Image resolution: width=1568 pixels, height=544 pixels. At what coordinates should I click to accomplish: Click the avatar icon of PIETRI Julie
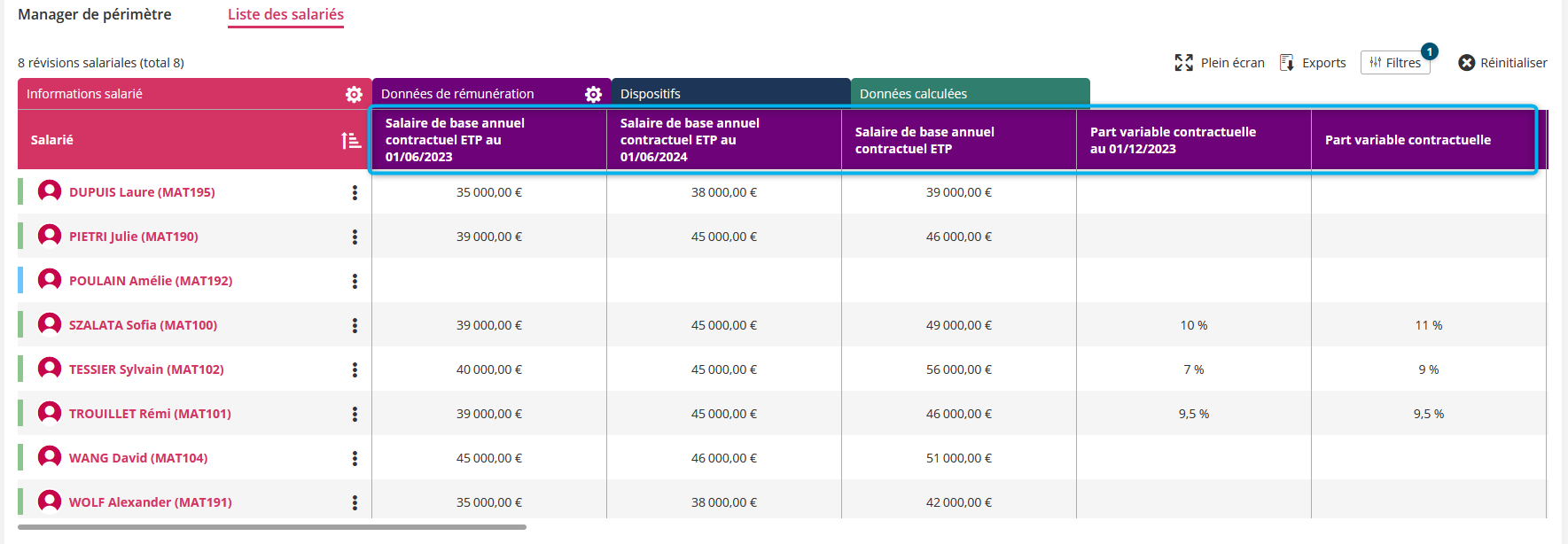50,236
